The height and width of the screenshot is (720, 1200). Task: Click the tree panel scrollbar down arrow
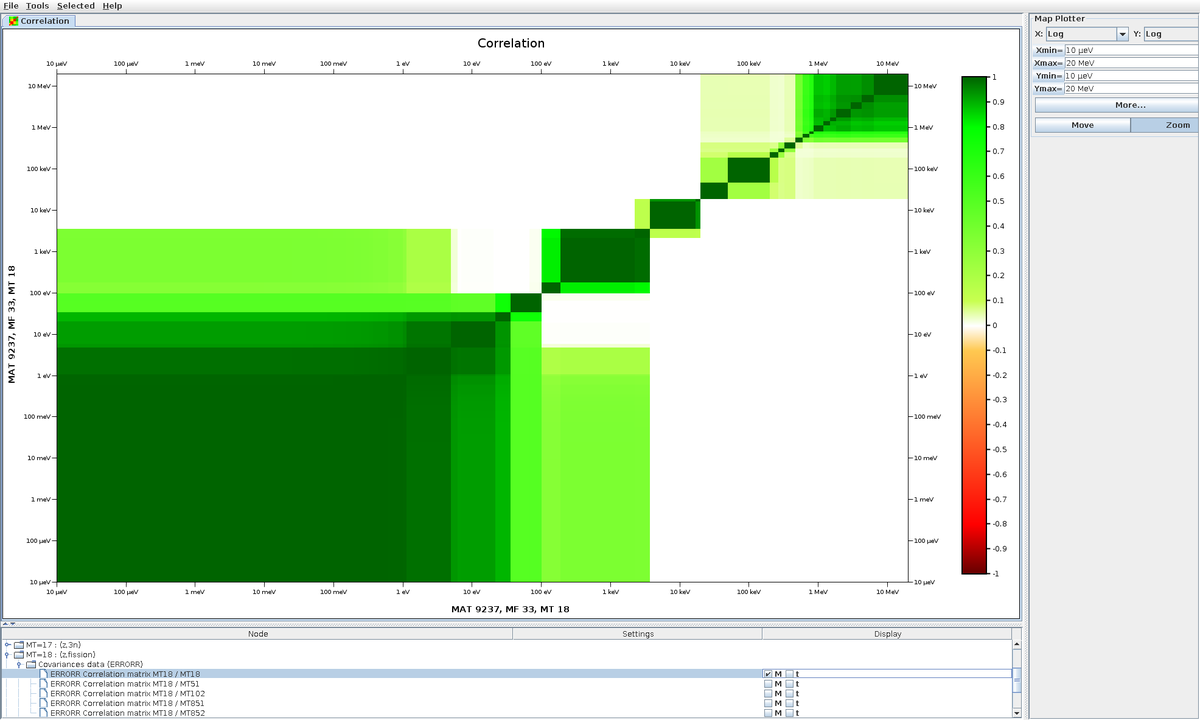point(1017,712)
